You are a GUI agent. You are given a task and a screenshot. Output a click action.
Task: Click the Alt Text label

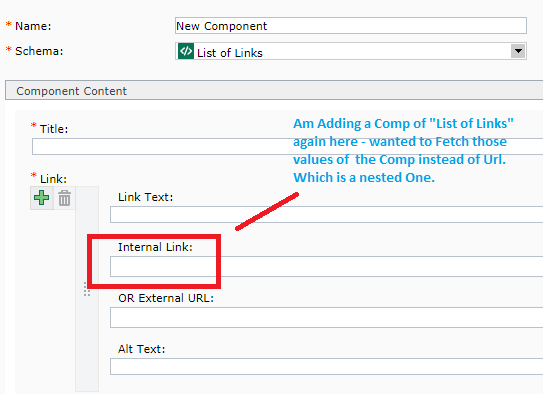(141, 349)
